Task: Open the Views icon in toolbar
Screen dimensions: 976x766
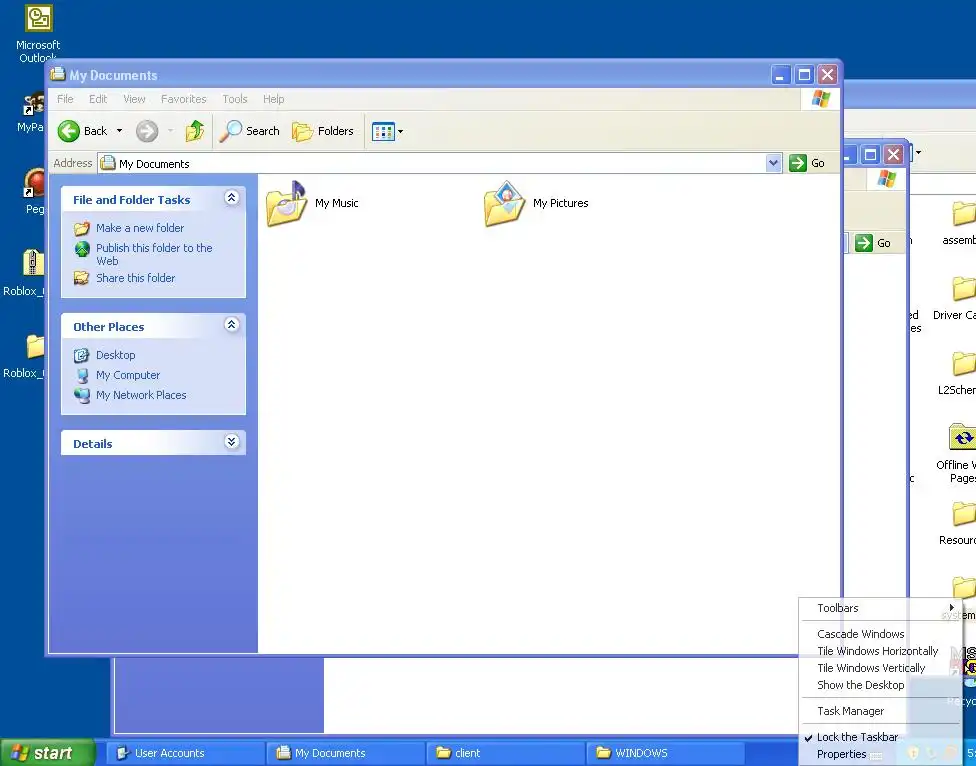Action: (x=383, y=131)
